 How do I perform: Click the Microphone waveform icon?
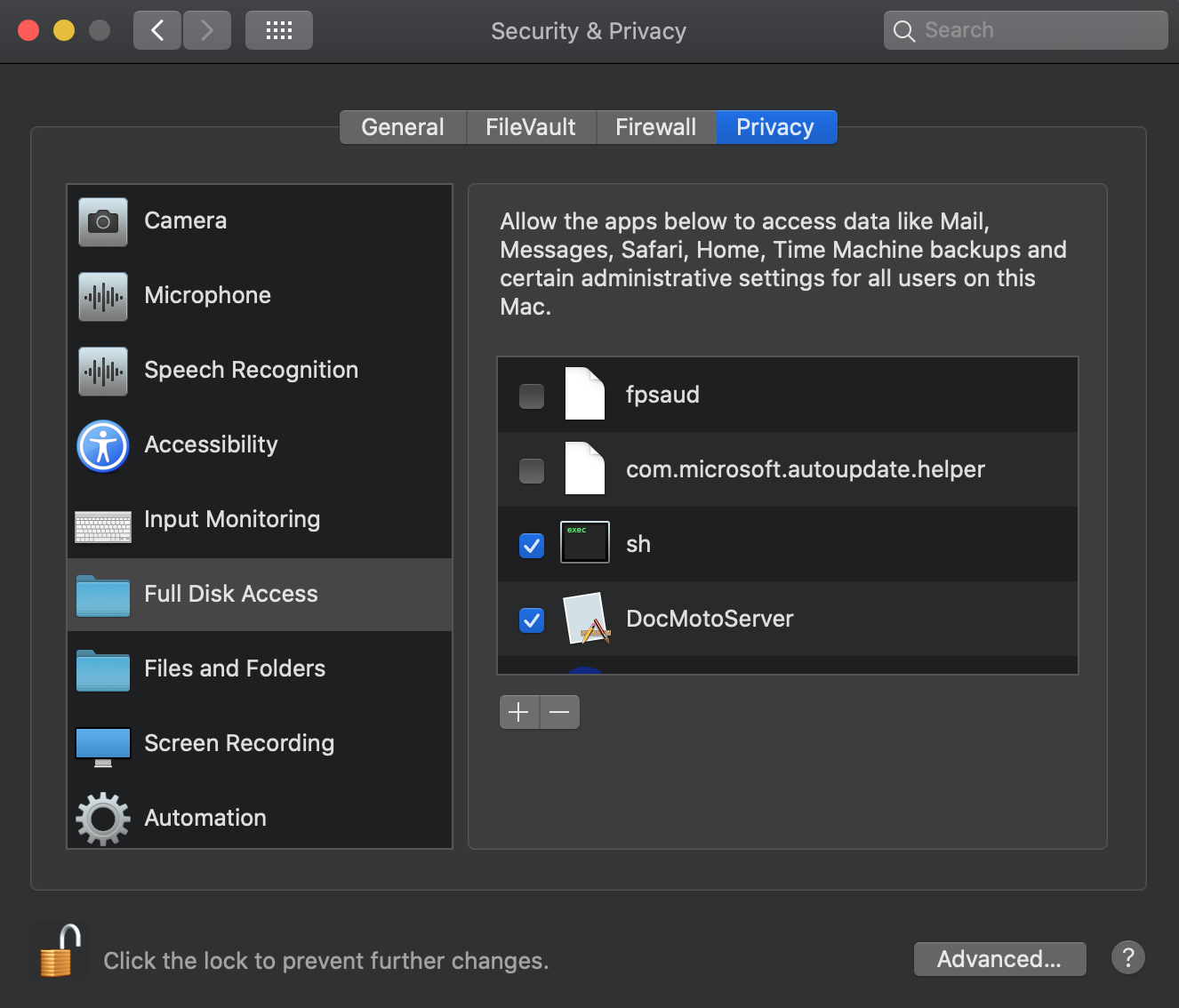pos(103,296)
